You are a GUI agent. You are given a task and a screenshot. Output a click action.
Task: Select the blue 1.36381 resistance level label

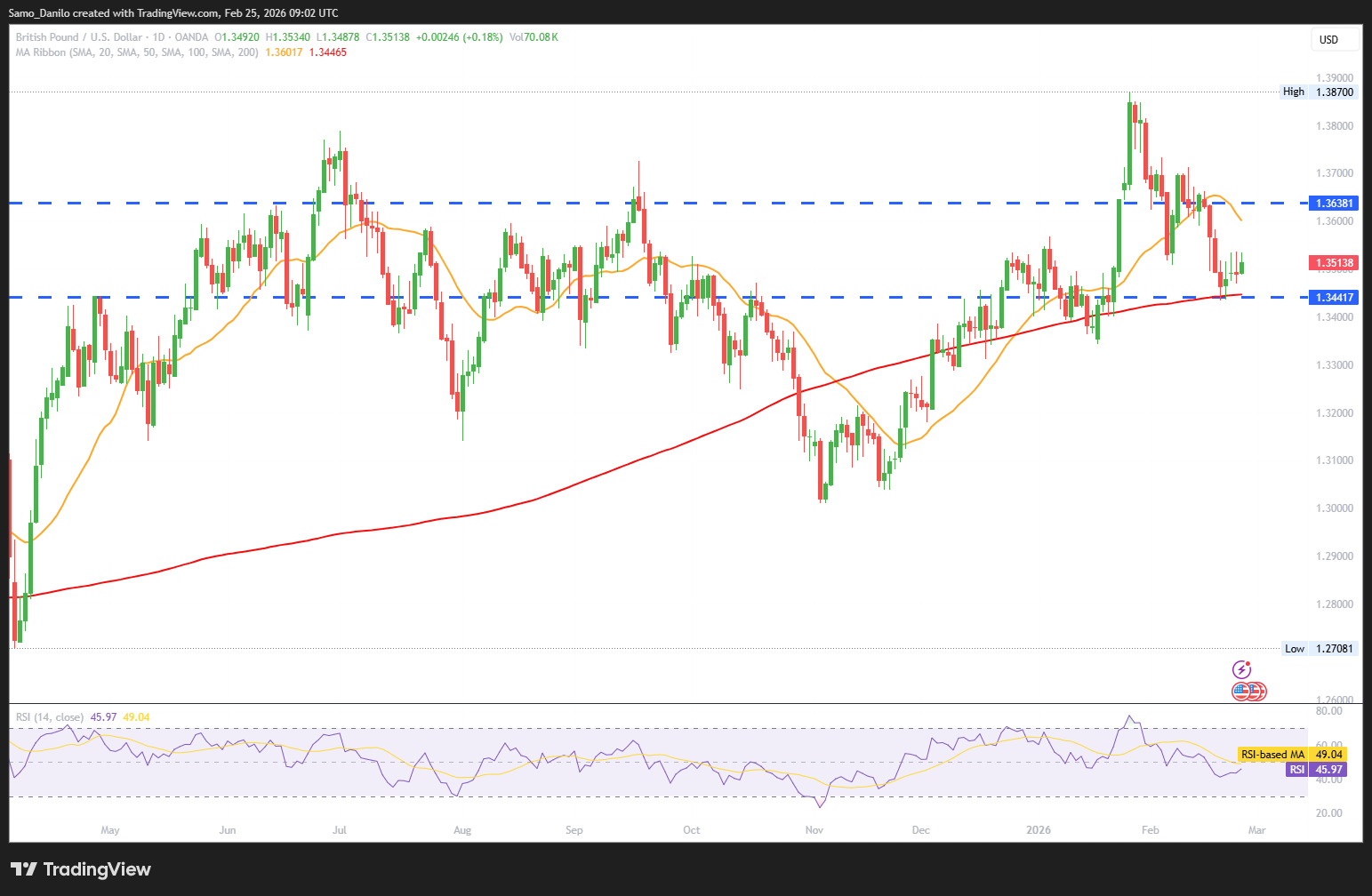tap(1334, 204)
